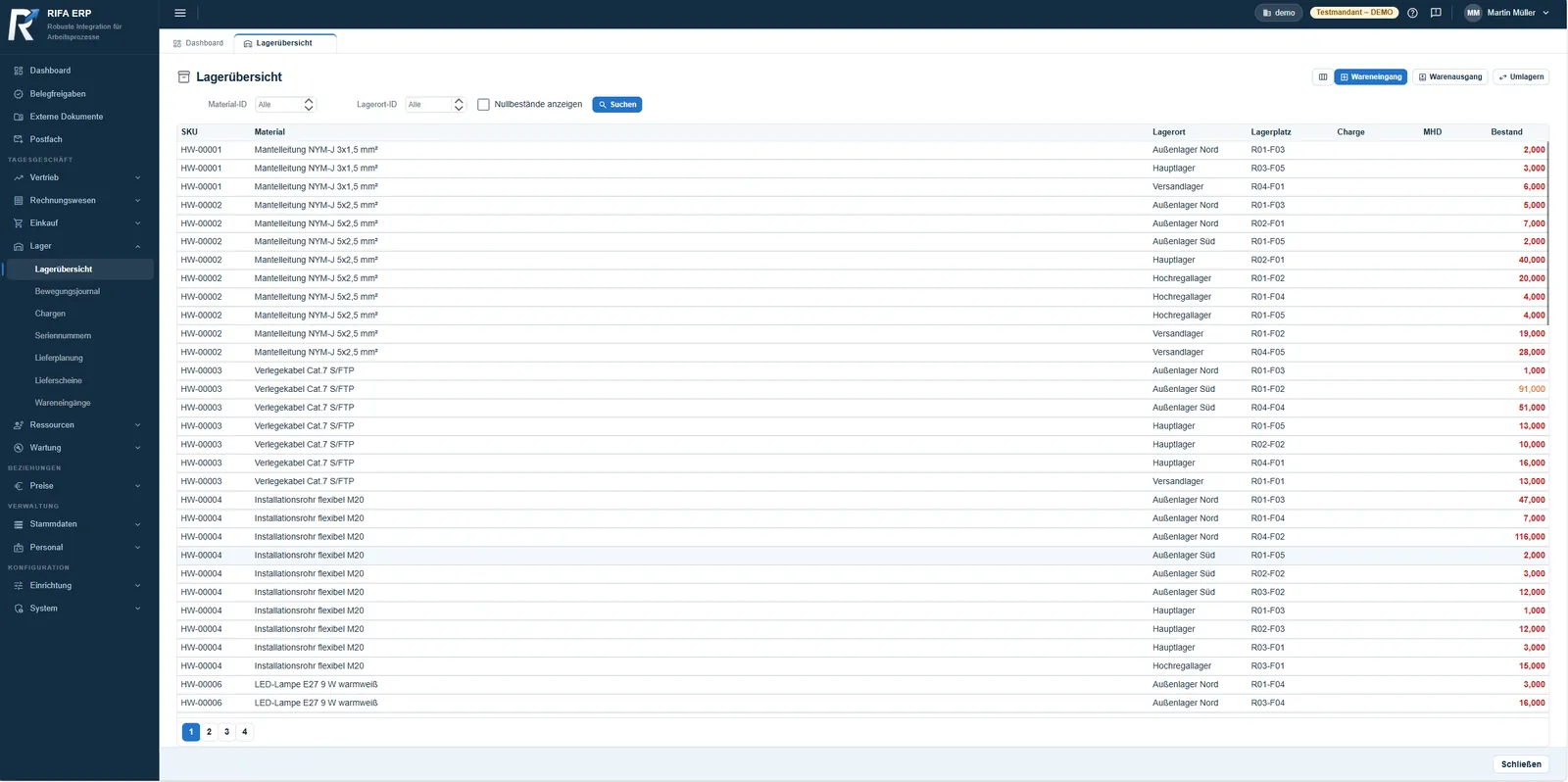
Task: Toggle the column layout icon button
Action: click(x=1322, y=76)
